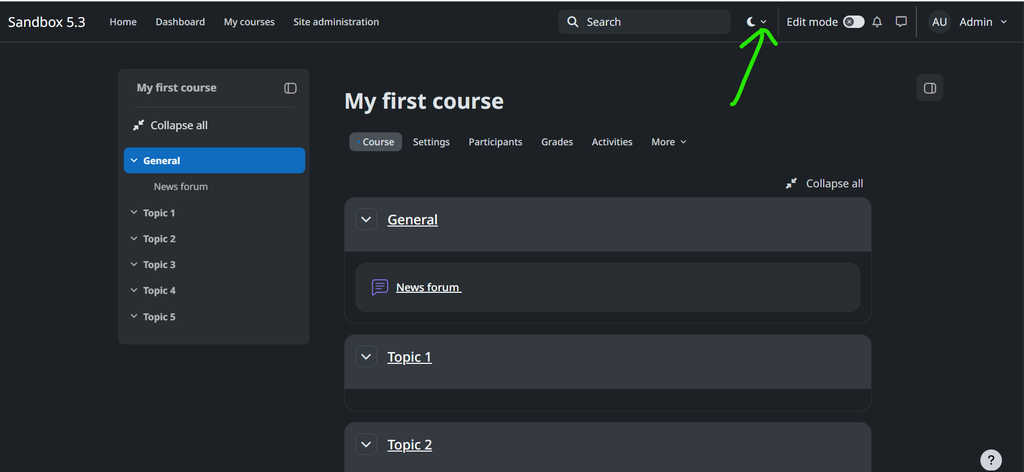Select Topic 2 label in course index
Viewport: 1024px width, 472px height.
point(159,239)
